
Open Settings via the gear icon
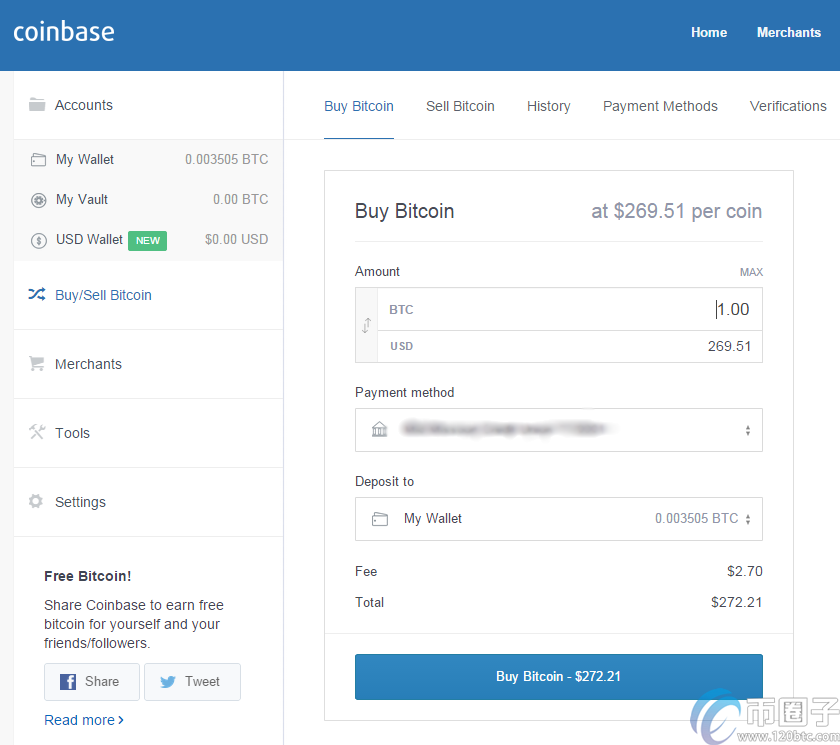click(39, 501)
